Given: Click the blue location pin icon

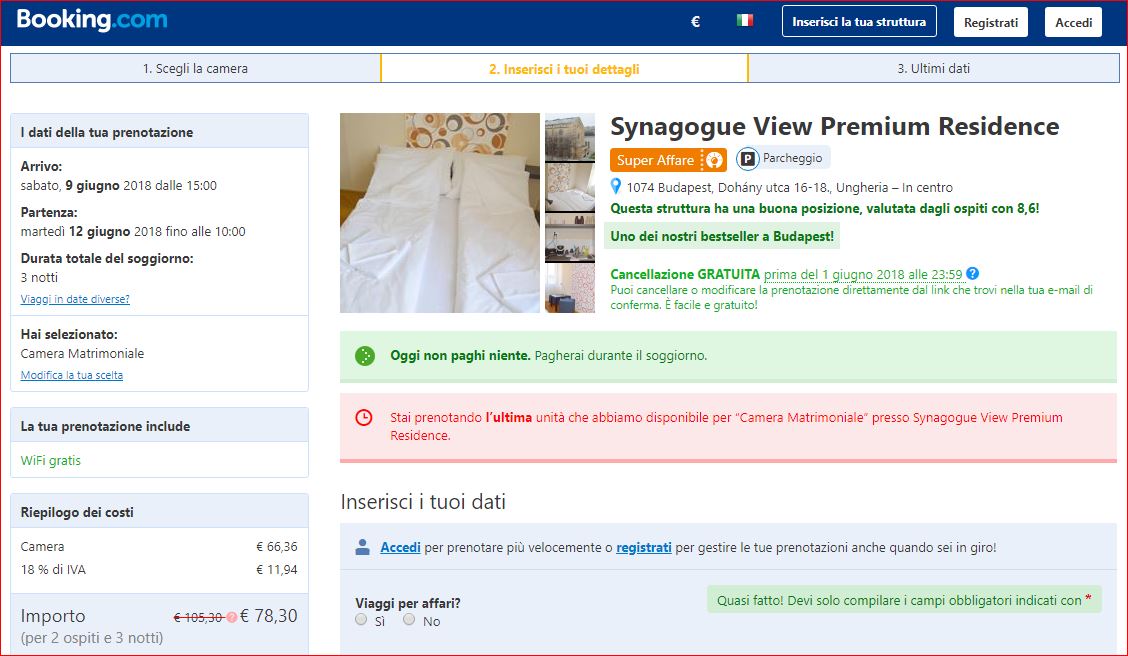Looking at the screenshot, I should (616, 186).
